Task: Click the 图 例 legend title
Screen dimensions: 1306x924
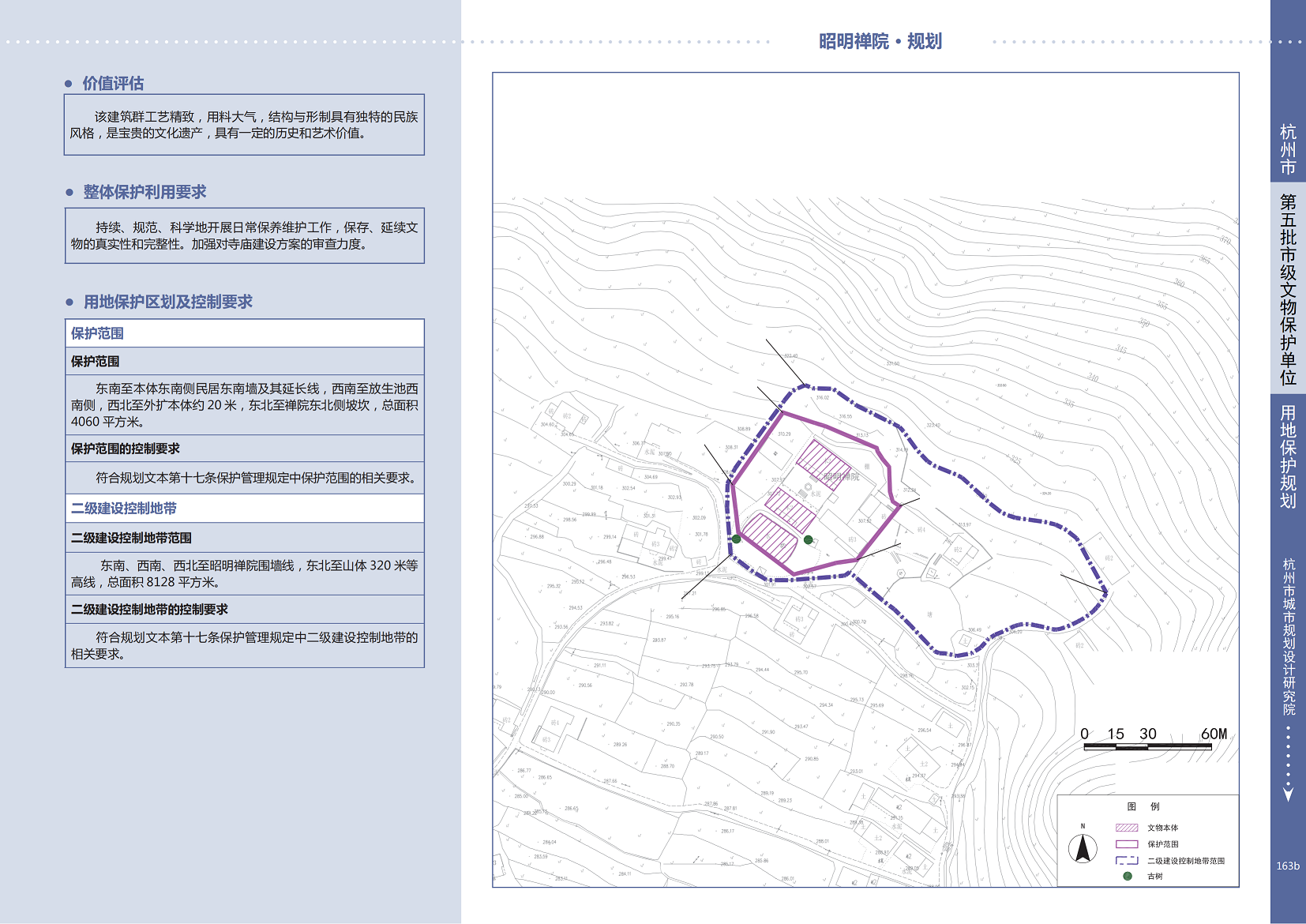Action: tap(1143, 806)
